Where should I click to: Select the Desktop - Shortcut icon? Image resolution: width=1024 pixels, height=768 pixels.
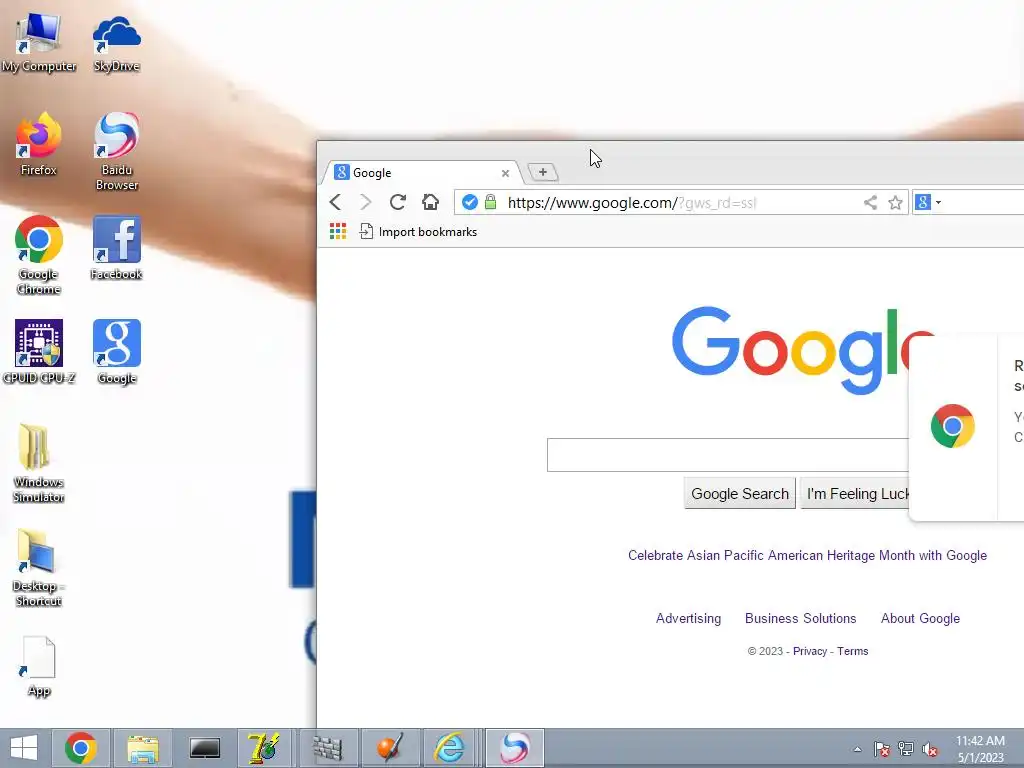coord(39,567)
